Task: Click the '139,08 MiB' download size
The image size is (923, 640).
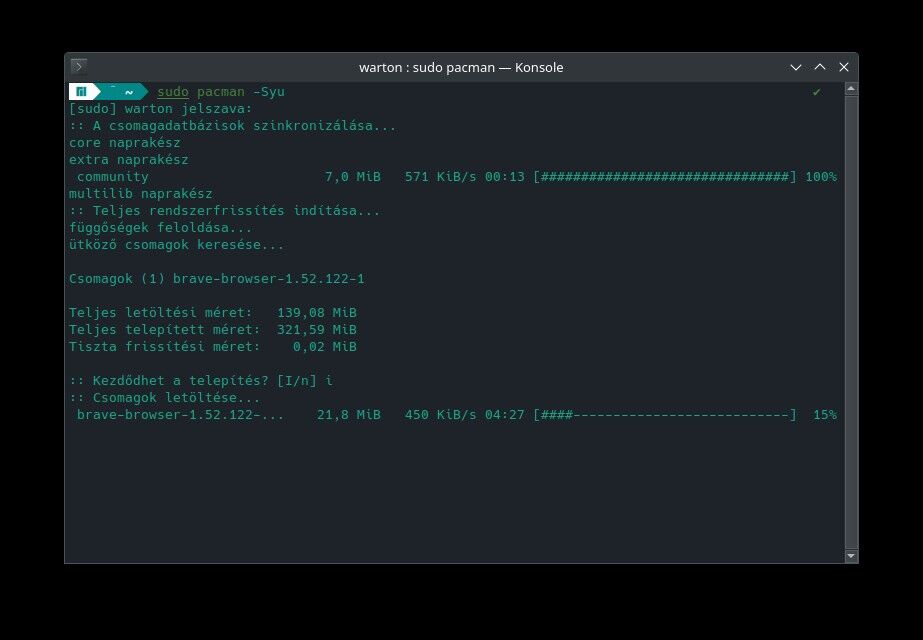Action: 317,313
